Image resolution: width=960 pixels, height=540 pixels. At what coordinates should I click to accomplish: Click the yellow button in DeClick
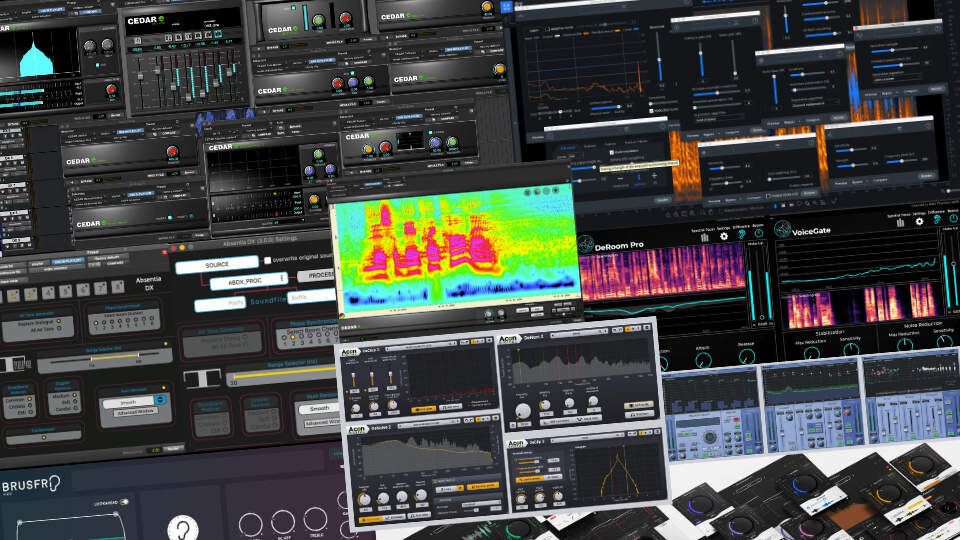pos(424,408)
